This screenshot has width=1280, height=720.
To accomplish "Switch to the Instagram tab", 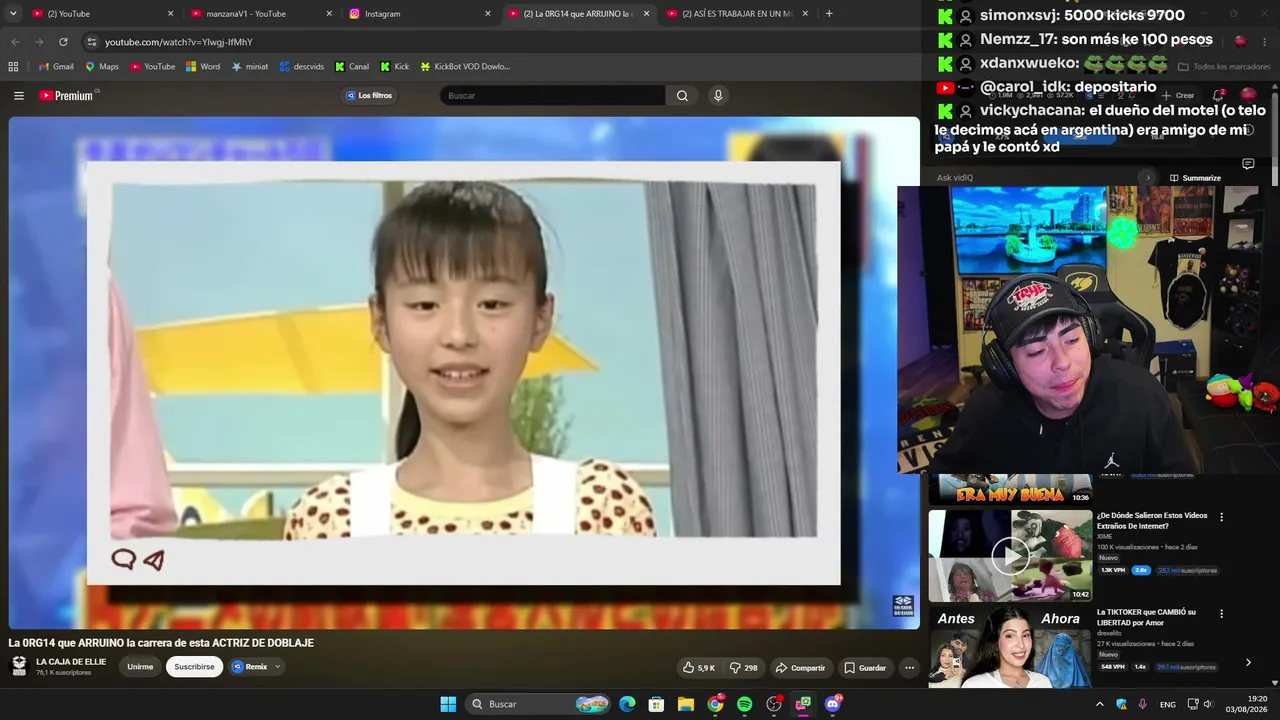I will (x=418, y=14).
